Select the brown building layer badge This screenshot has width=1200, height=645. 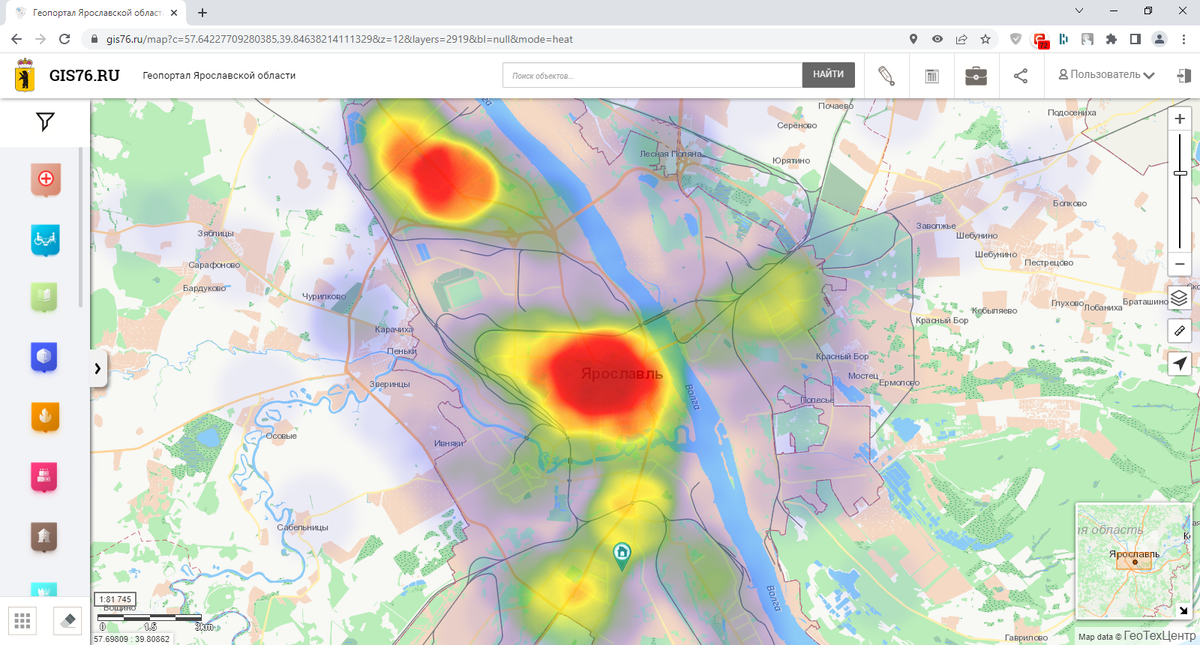click(x=45, y=537)
